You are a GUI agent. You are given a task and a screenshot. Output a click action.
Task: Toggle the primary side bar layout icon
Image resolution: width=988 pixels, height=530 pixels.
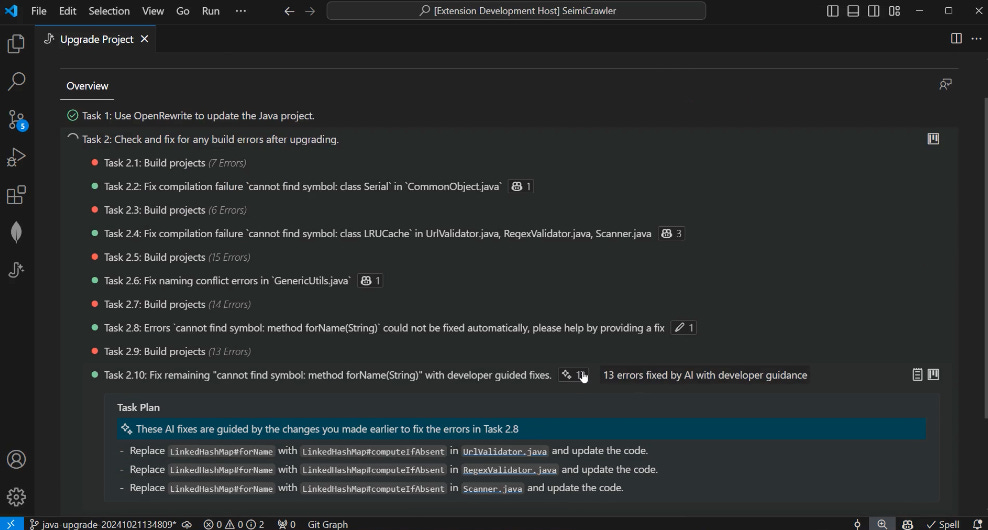(x=832, y=11)
